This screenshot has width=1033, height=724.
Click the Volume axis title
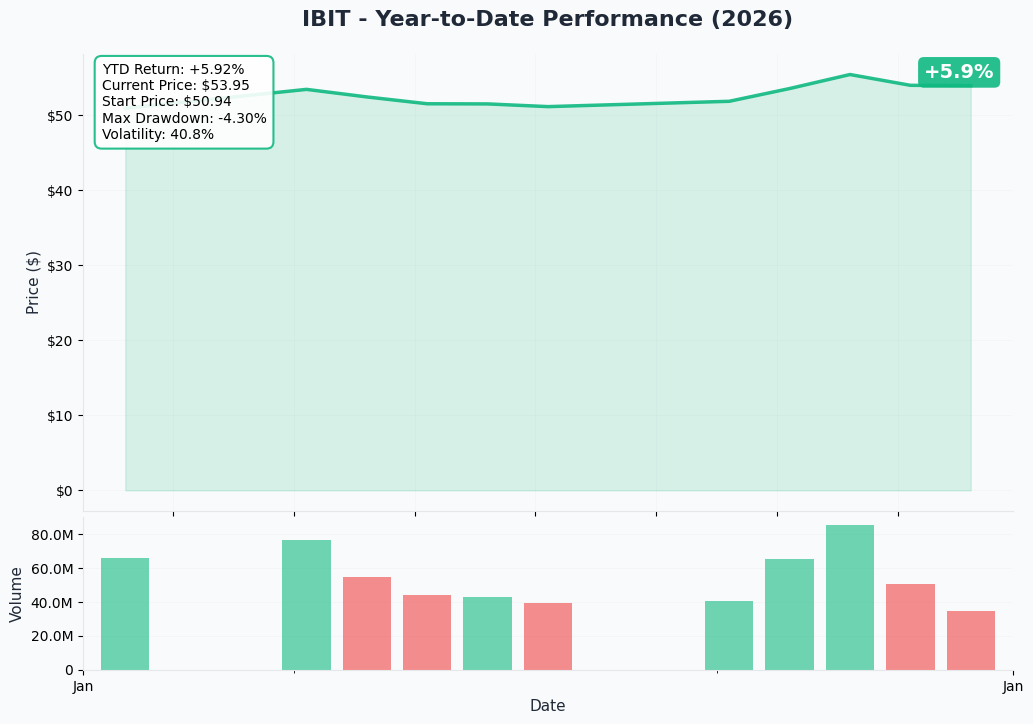pos(15,594)
